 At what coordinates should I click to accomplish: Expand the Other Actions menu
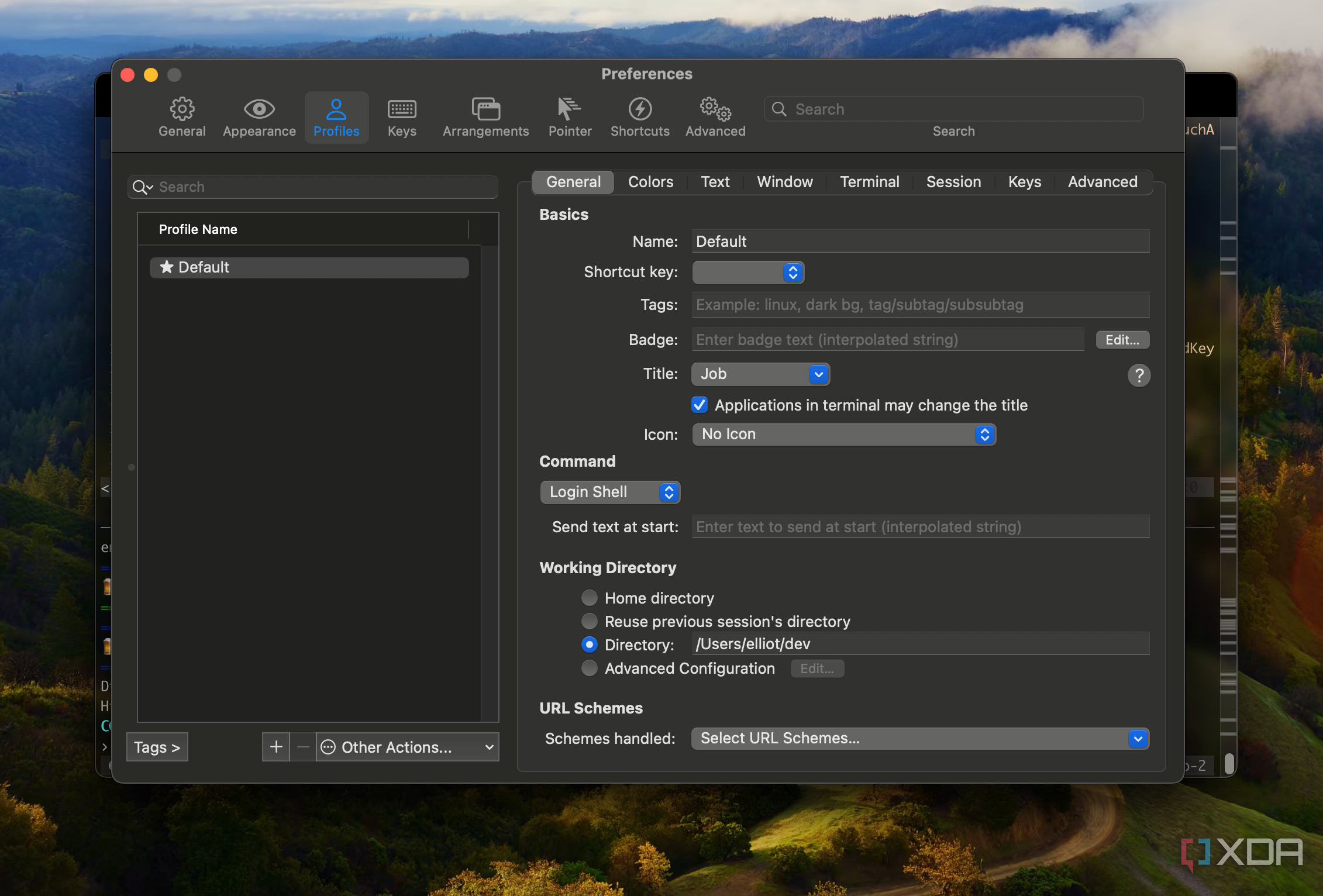[408, 747]
